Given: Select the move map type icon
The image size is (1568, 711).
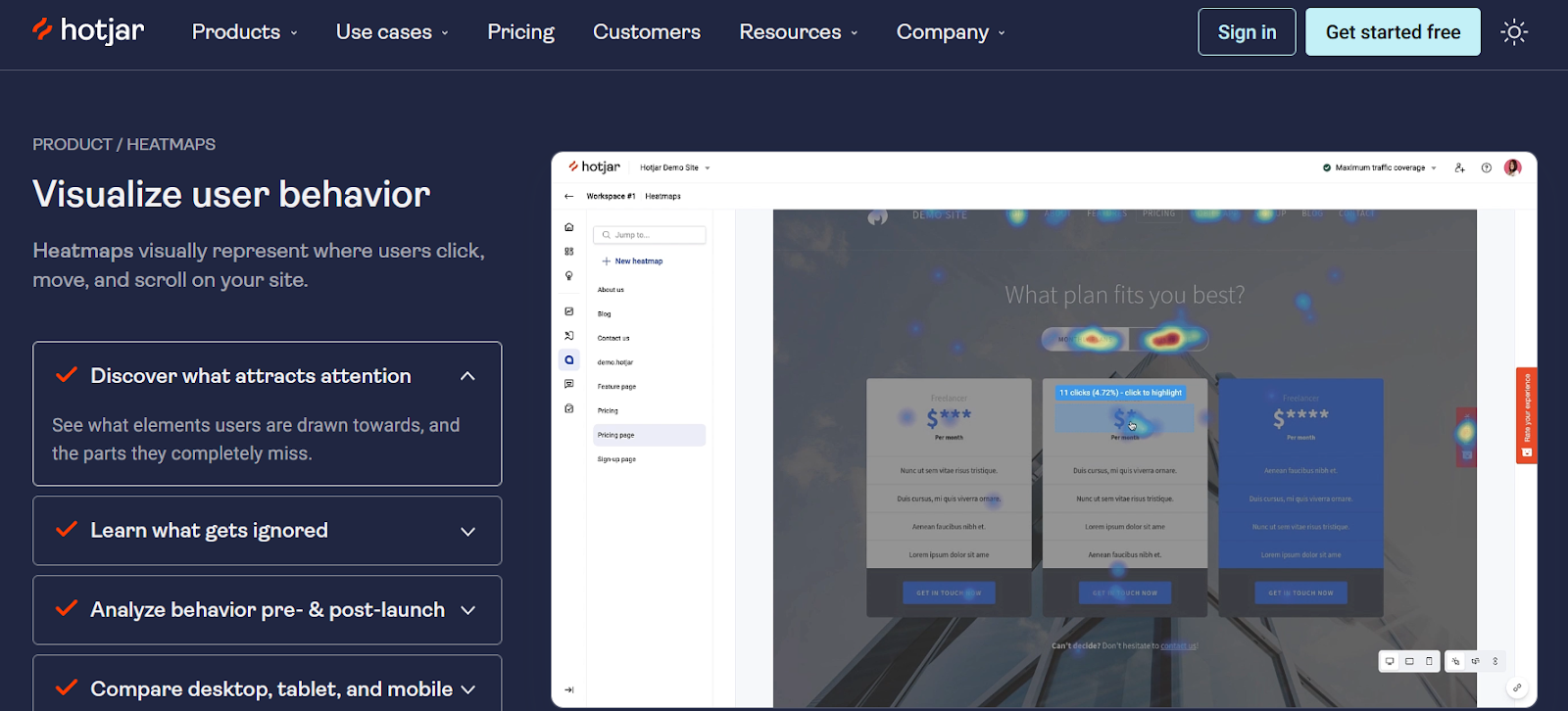Looking at the screenshot, I should [x=1476, y=661].
